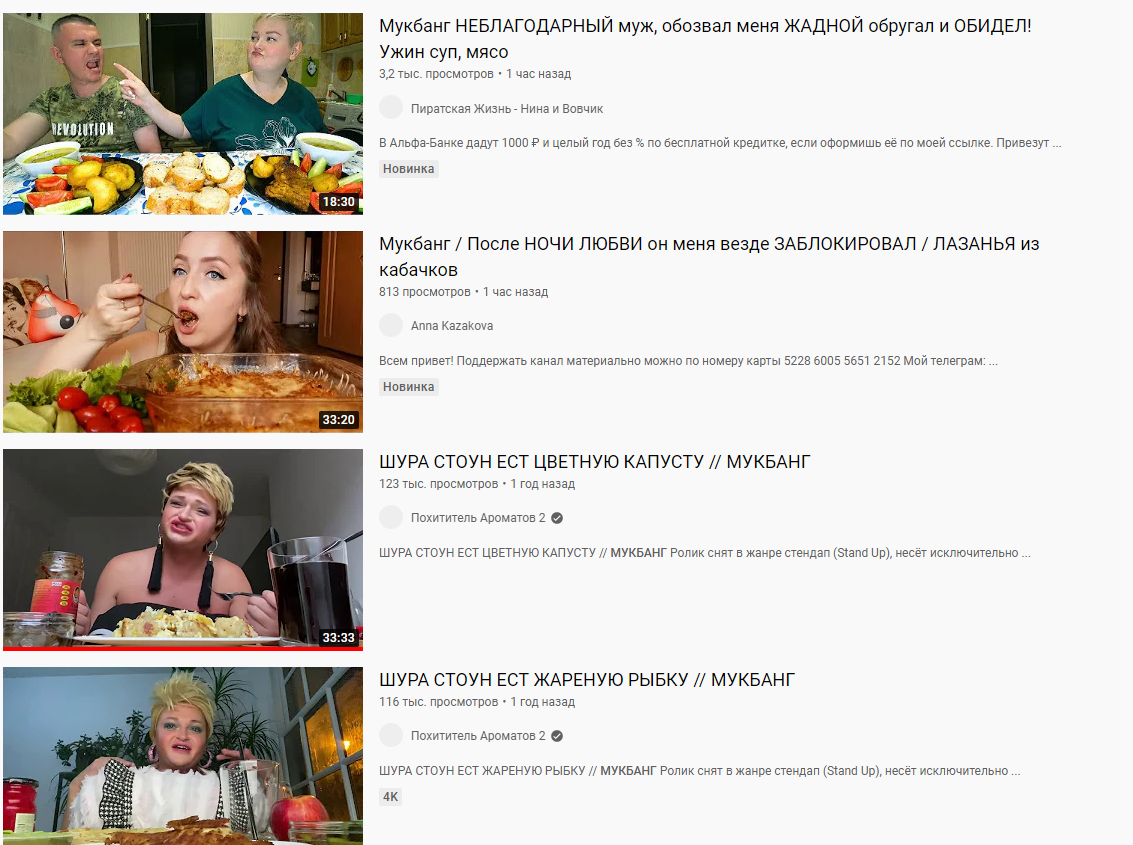Click the verified badge in the ЦВЕТНУЮ КАПУСТУ row
This screenshot has height=845, width=1133.
coord(557,518)
